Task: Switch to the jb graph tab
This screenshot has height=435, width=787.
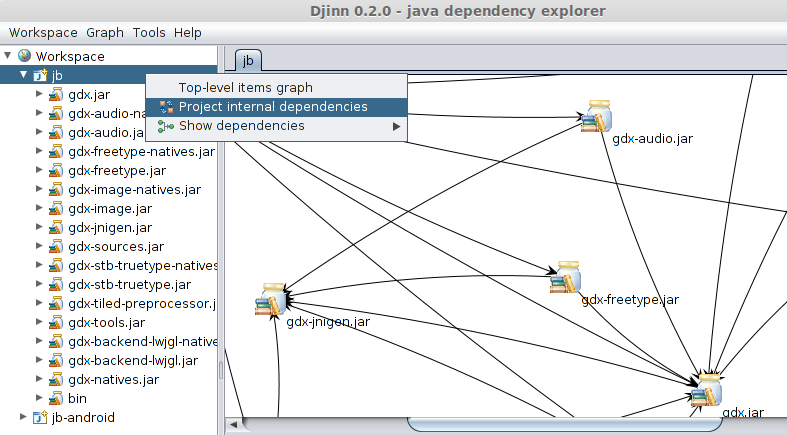Action: tap(248, 61)
